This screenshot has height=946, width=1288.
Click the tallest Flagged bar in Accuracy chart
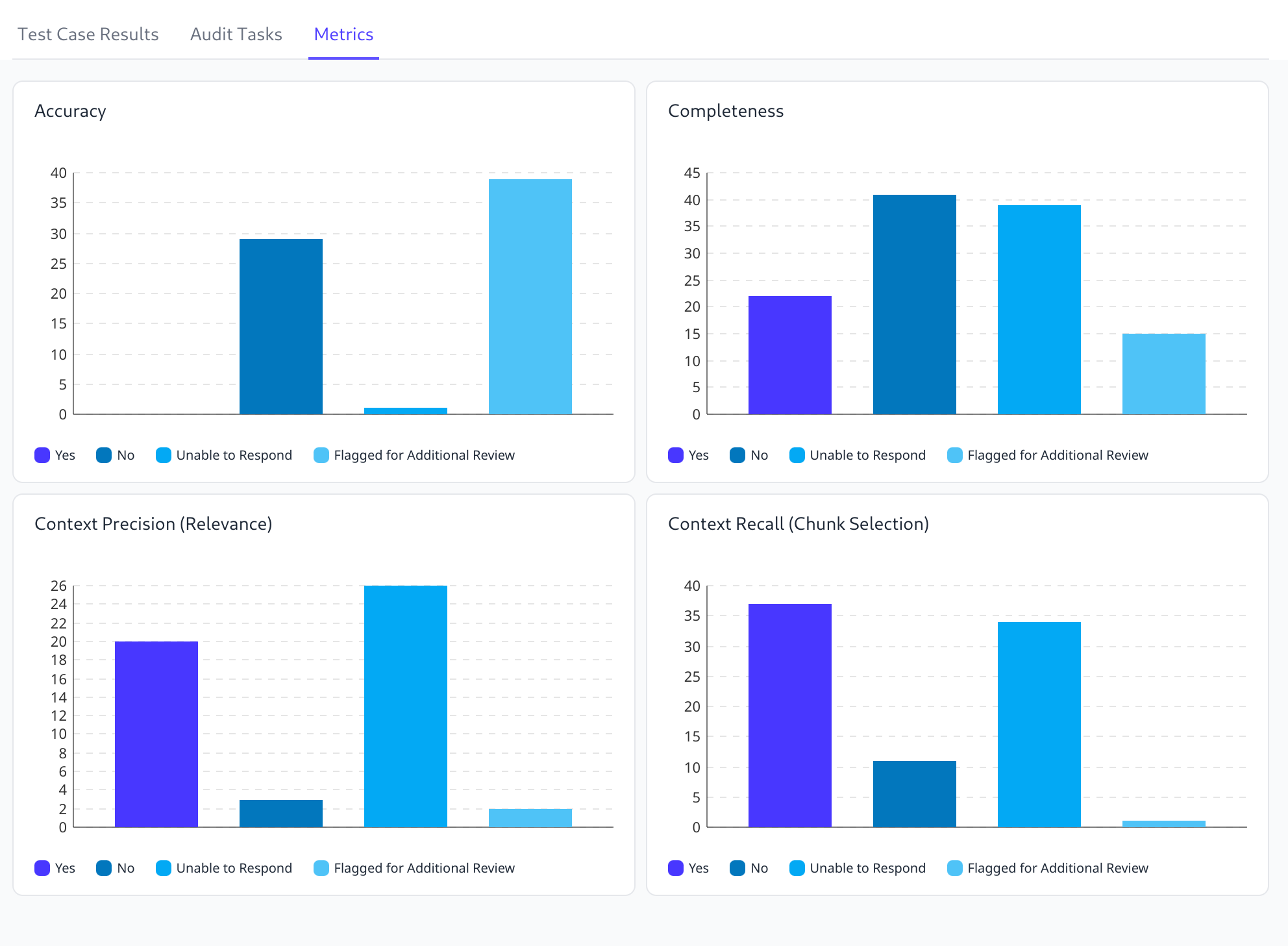530,297
